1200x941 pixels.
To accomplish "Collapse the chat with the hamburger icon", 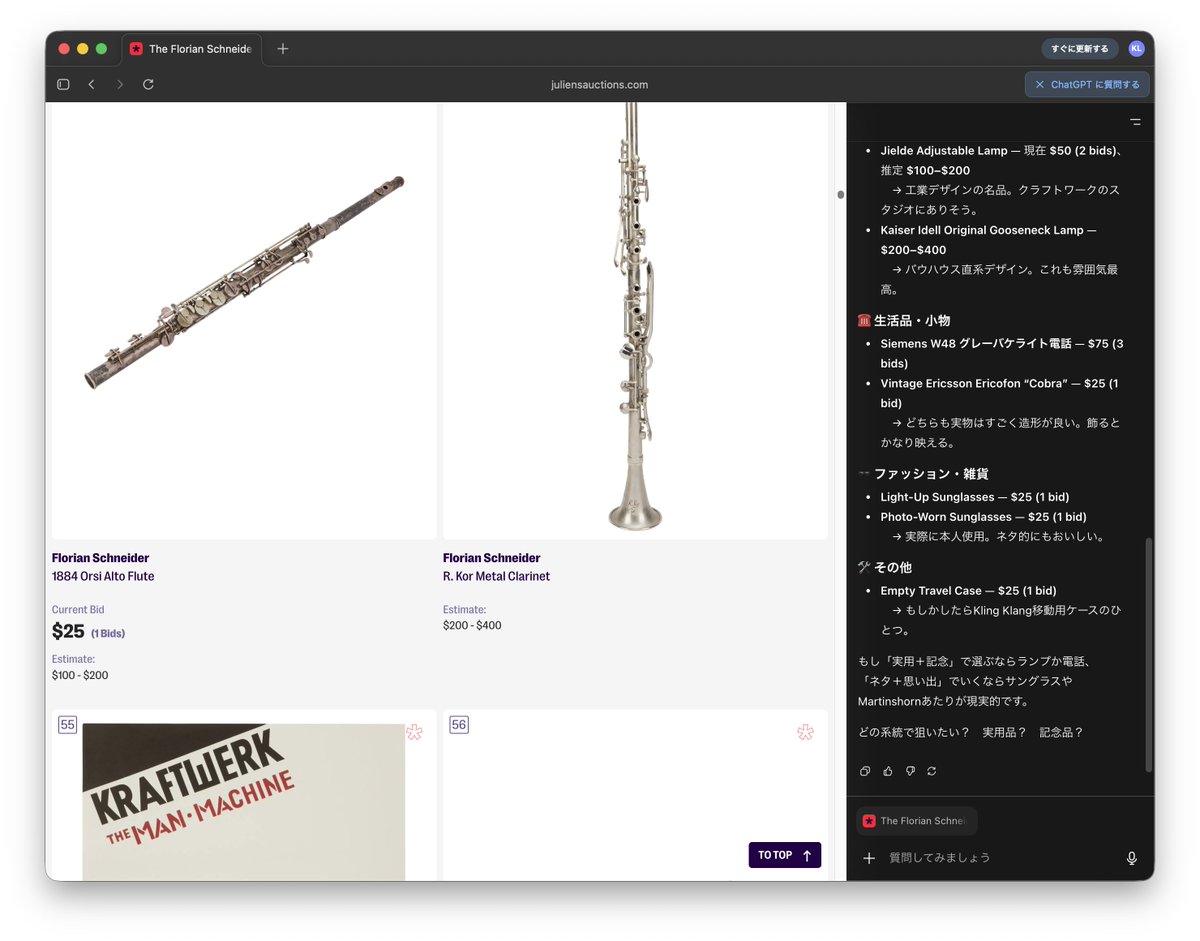I will point(1135,121).
